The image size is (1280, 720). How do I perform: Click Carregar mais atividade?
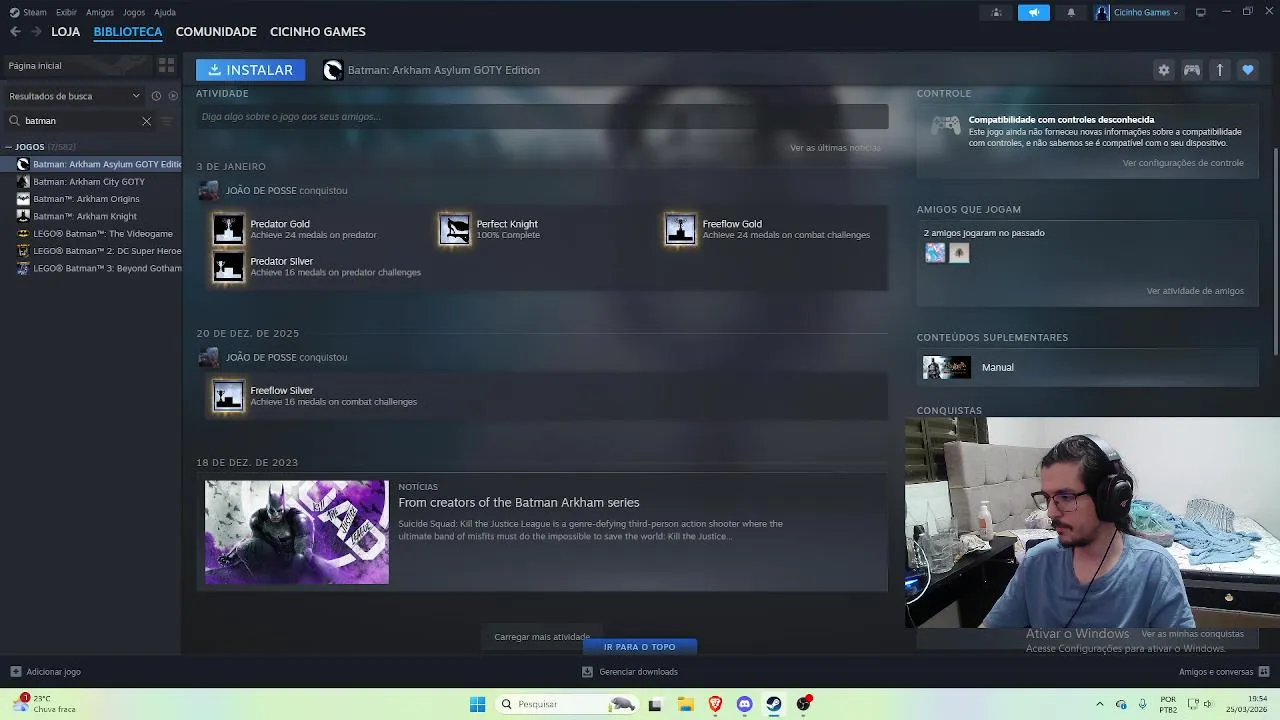point(542,637)
